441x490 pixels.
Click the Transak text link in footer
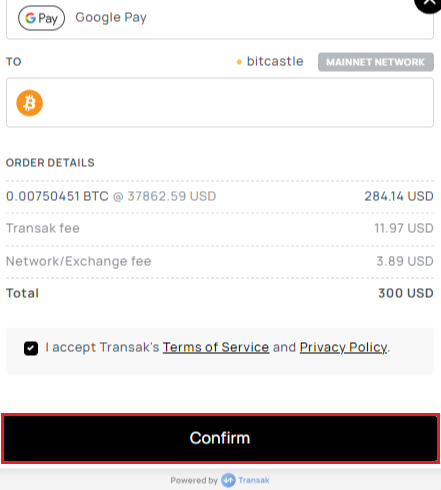click(x=254, y=480)
